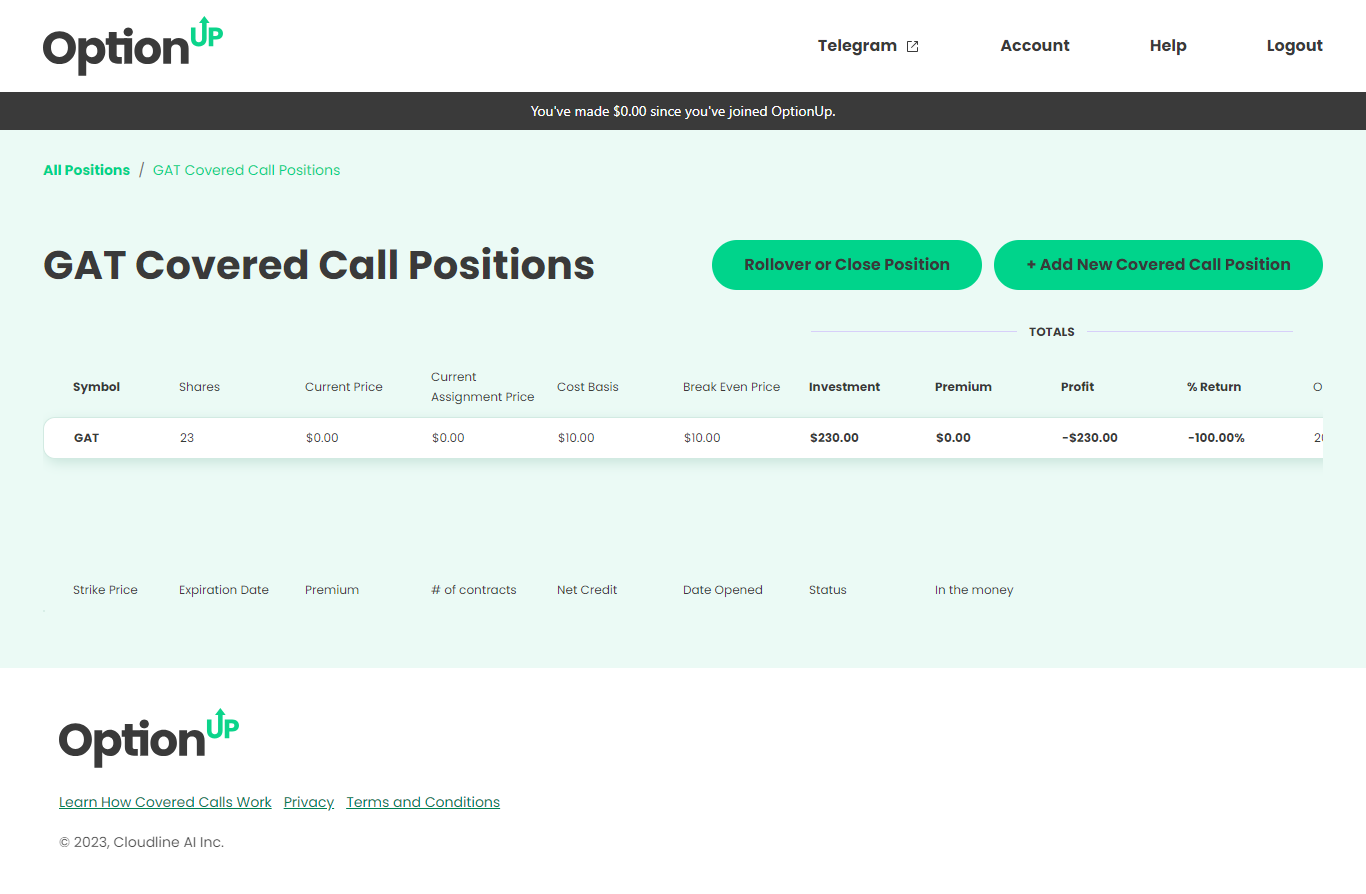Click the Current Assignment Price column header
Image resolution: width=1366 pixels, height=894 pixels.
click(x=483, y=387)
